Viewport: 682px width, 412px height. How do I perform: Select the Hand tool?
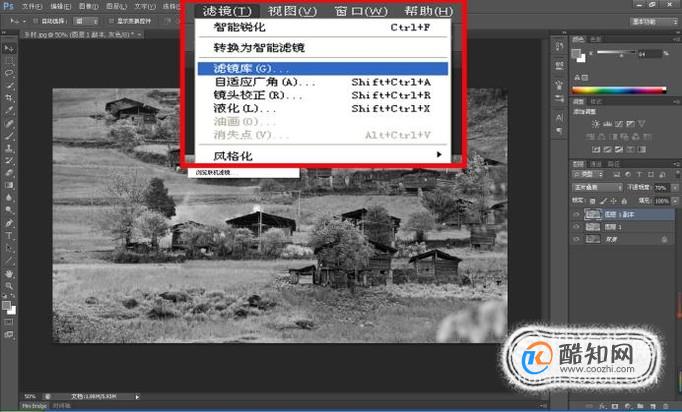[x=9, y=274]
